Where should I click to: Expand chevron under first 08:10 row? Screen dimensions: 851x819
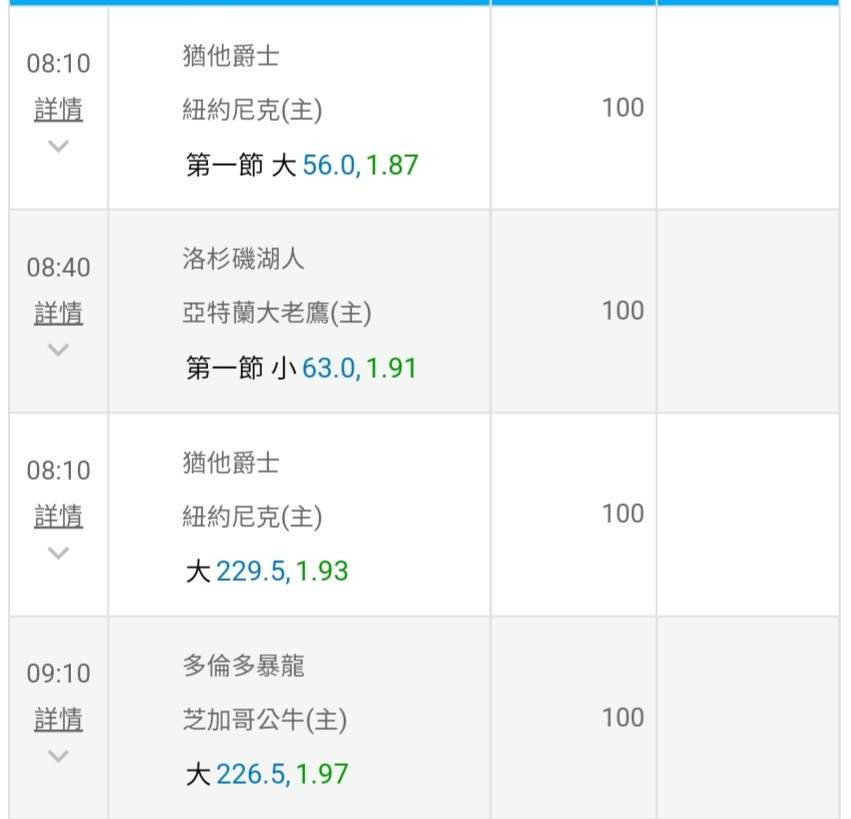pos(58,146)
